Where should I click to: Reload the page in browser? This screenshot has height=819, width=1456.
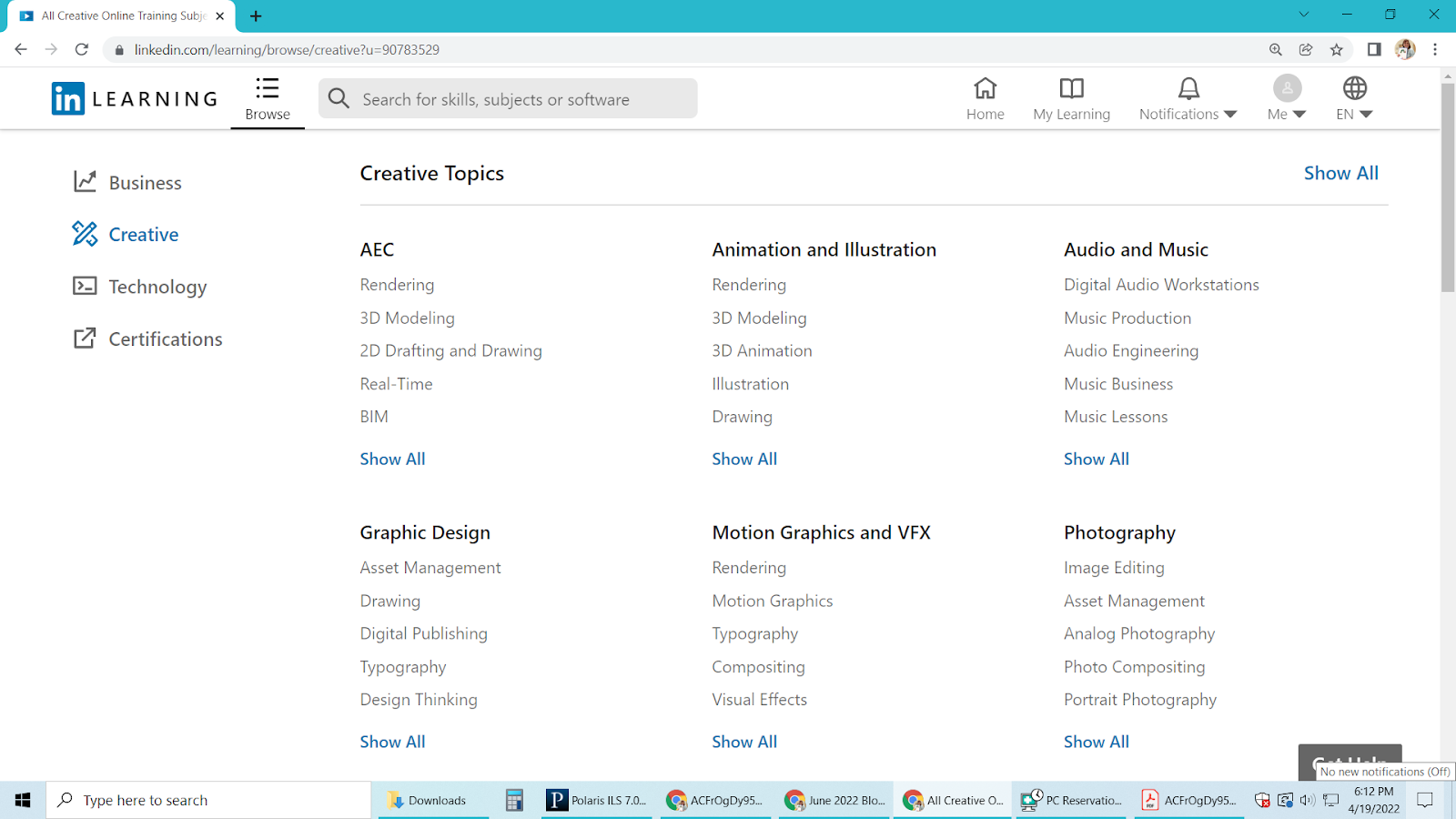(x=82, y=50)
